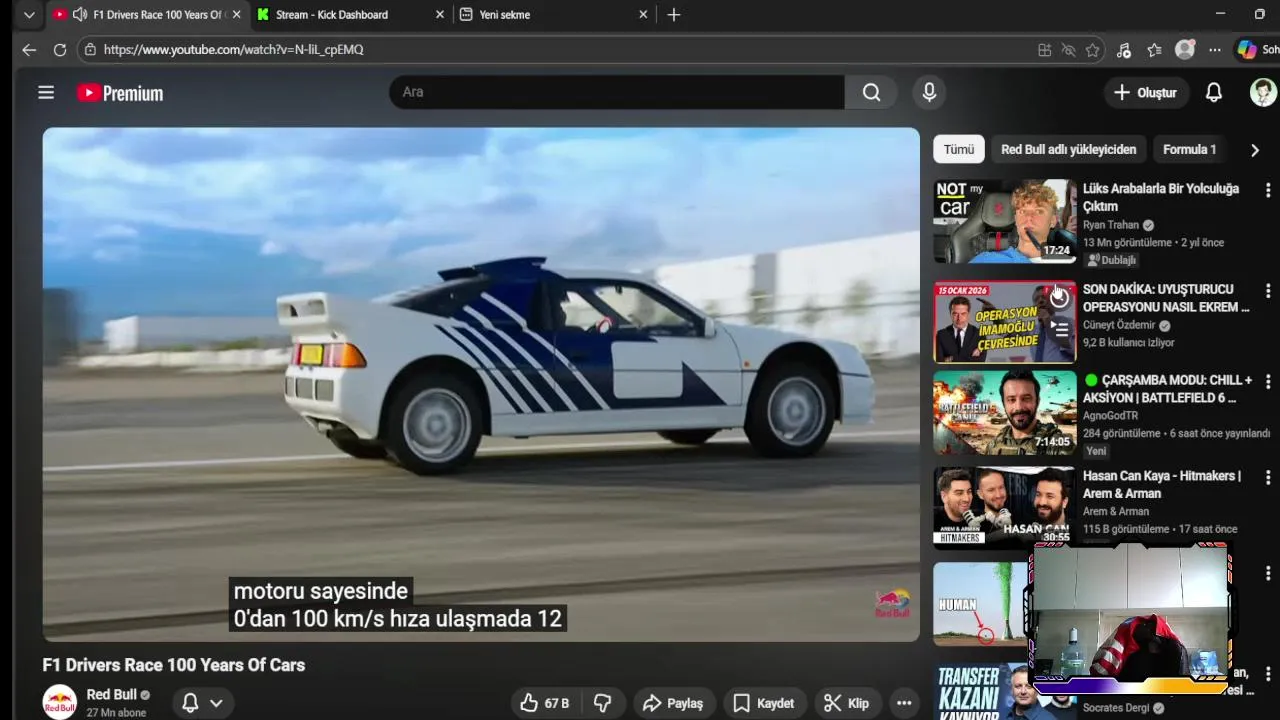Select the Red Bull adlı yükleyiciden chip
The width and height of the screenshot is (1280, 720).
1068,149
